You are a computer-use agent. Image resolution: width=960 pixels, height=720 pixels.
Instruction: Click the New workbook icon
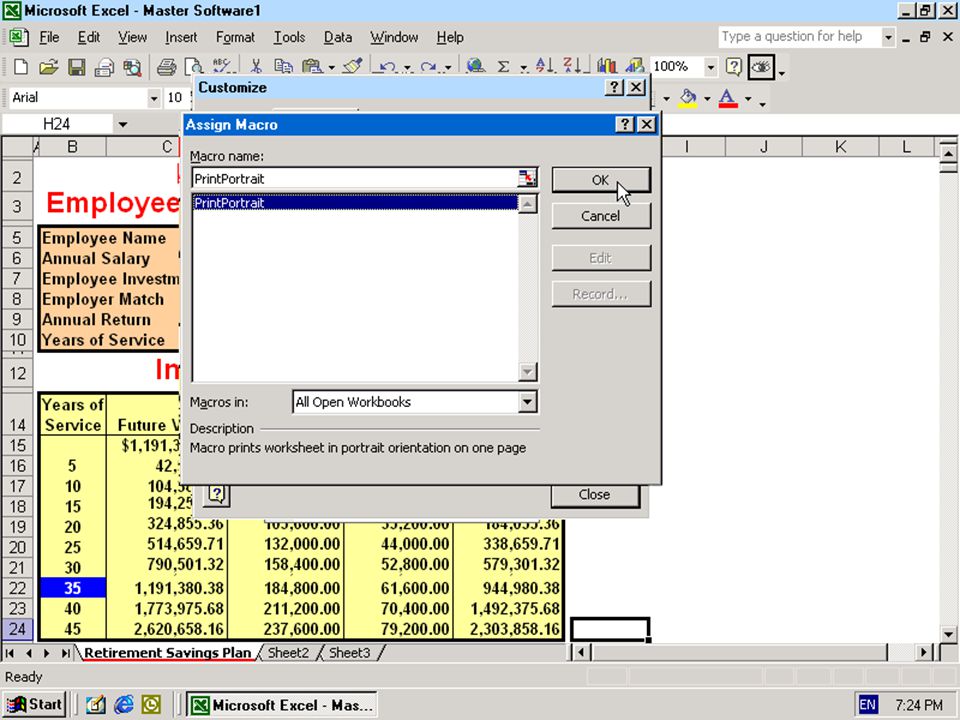tap(20, 67)
